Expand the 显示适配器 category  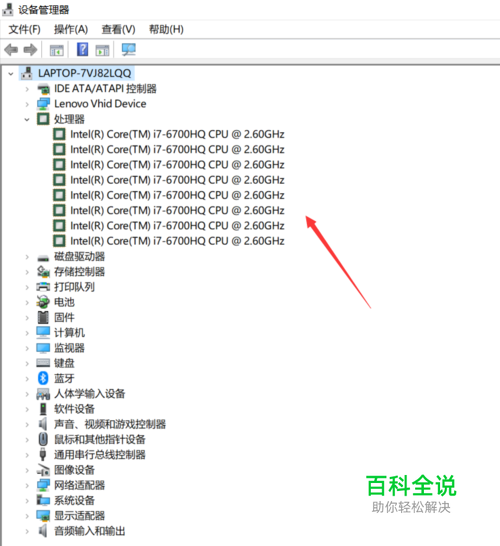coord(27,516)
